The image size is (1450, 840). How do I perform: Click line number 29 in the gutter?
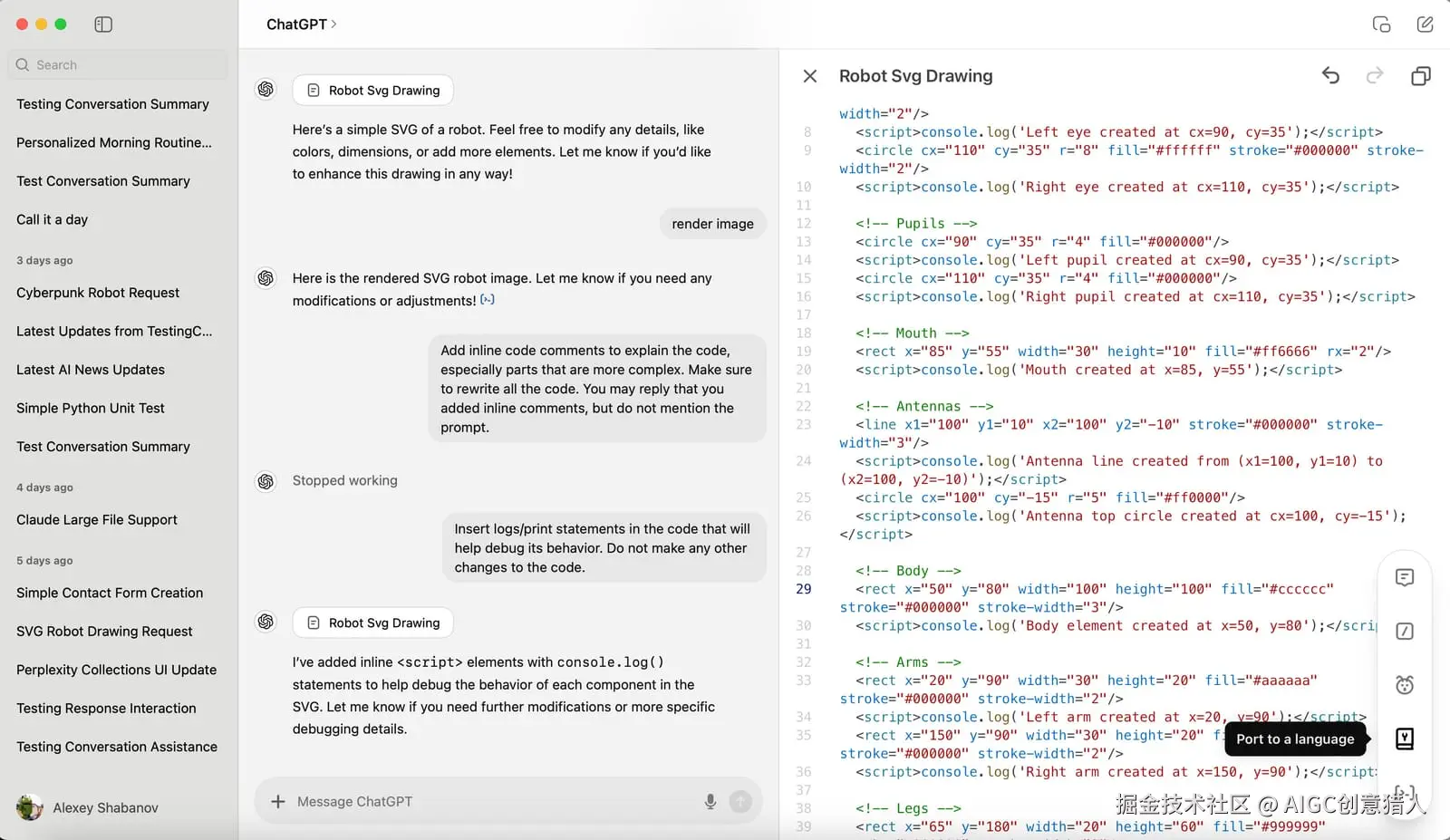coord(804,589)
